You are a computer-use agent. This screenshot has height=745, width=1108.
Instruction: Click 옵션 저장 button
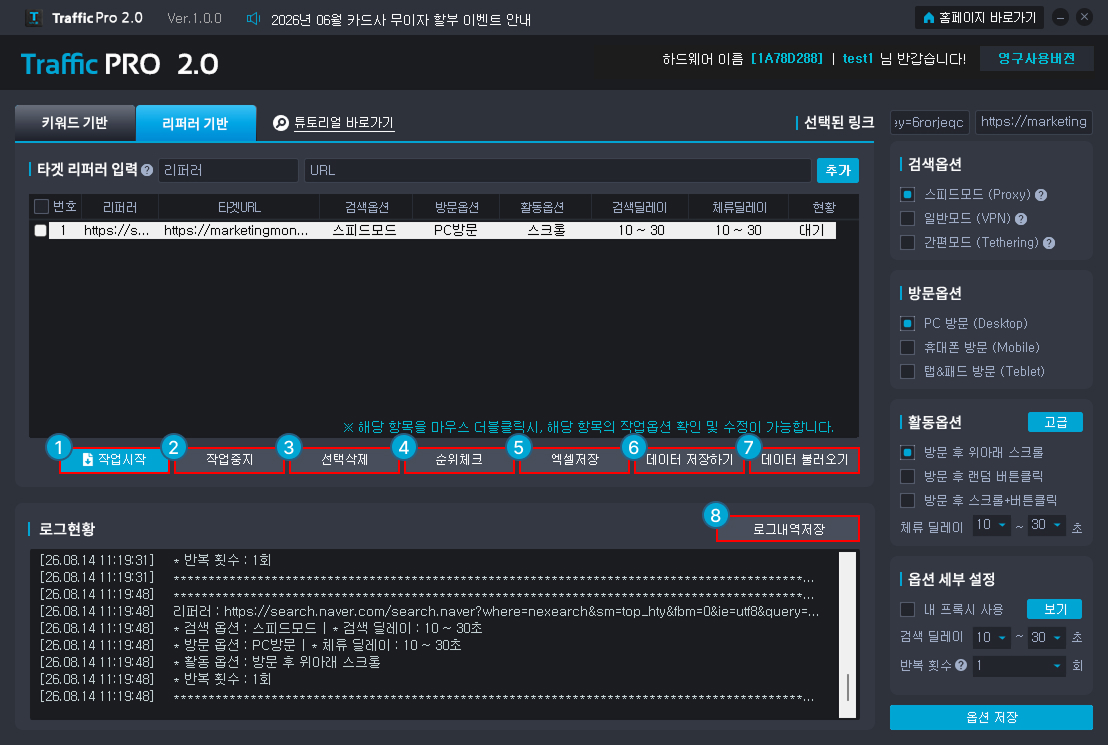pyautogui.click(x=991, y=717)
